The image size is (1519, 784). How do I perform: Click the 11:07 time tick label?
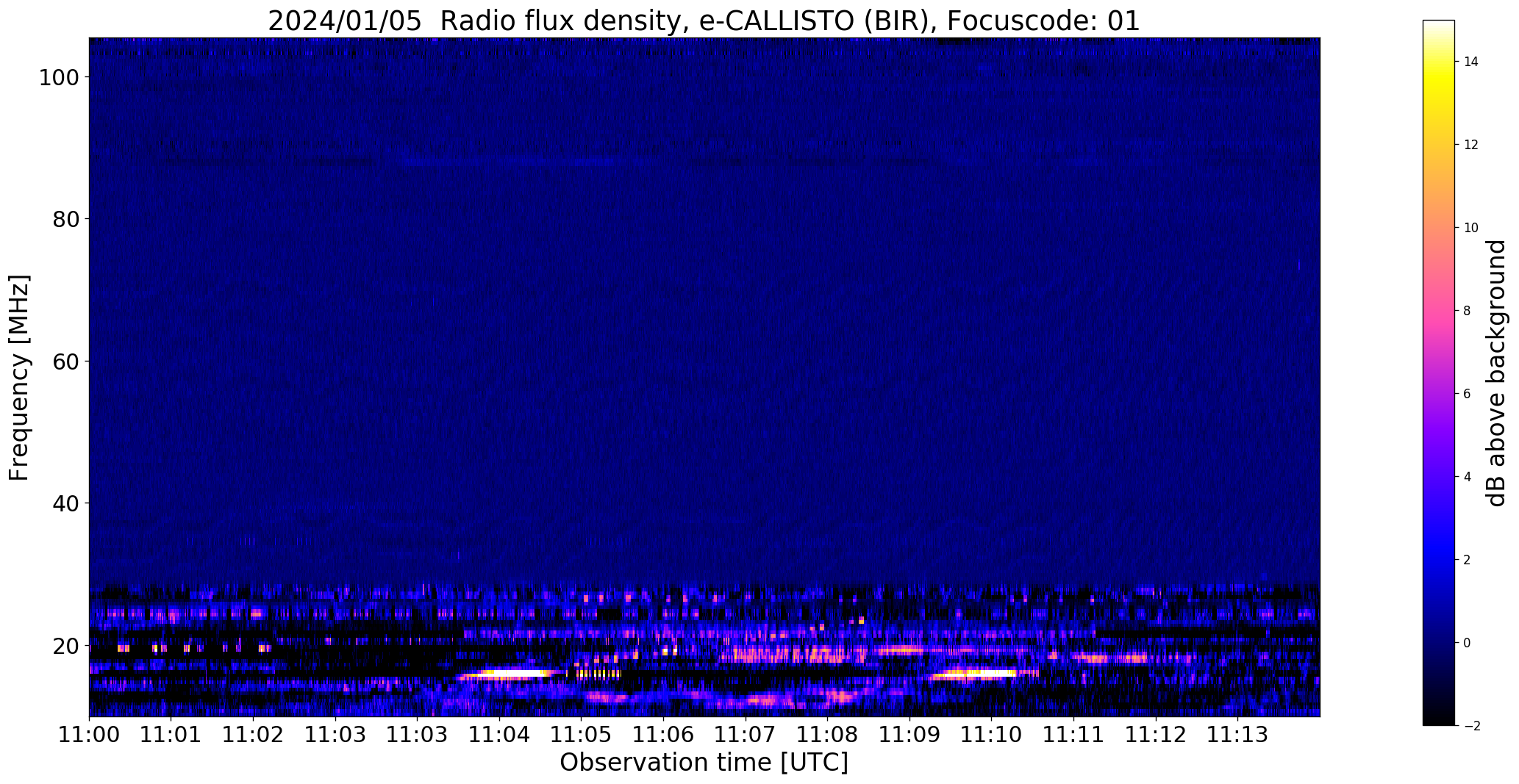(746, 735)
